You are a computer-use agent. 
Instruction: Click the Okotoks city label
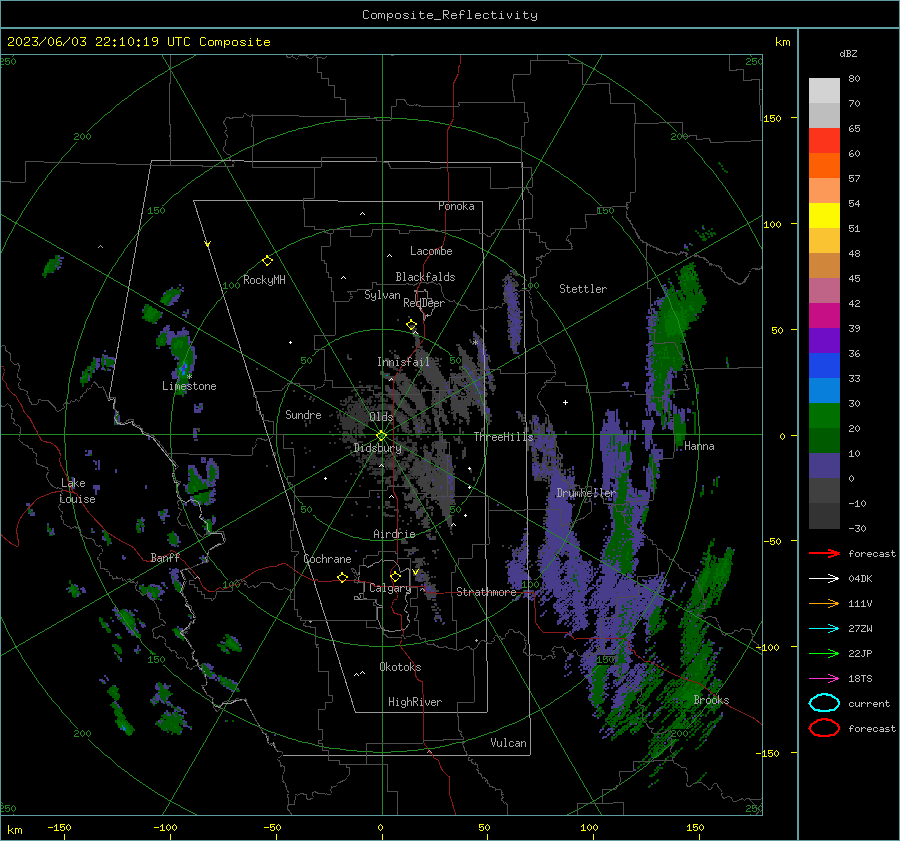(x=400, y=667)
